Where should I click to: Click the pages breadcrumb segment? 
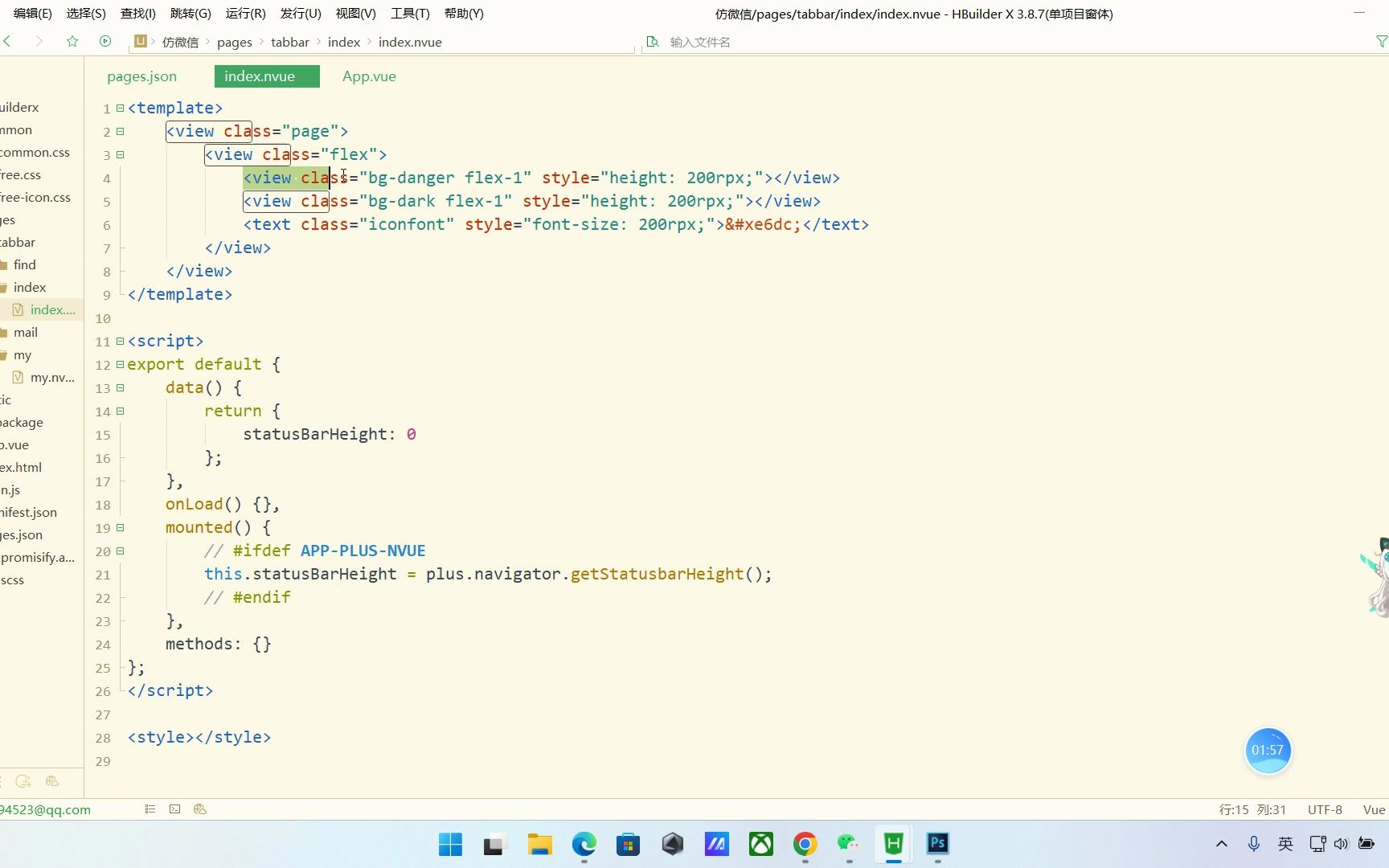[235, 42]
